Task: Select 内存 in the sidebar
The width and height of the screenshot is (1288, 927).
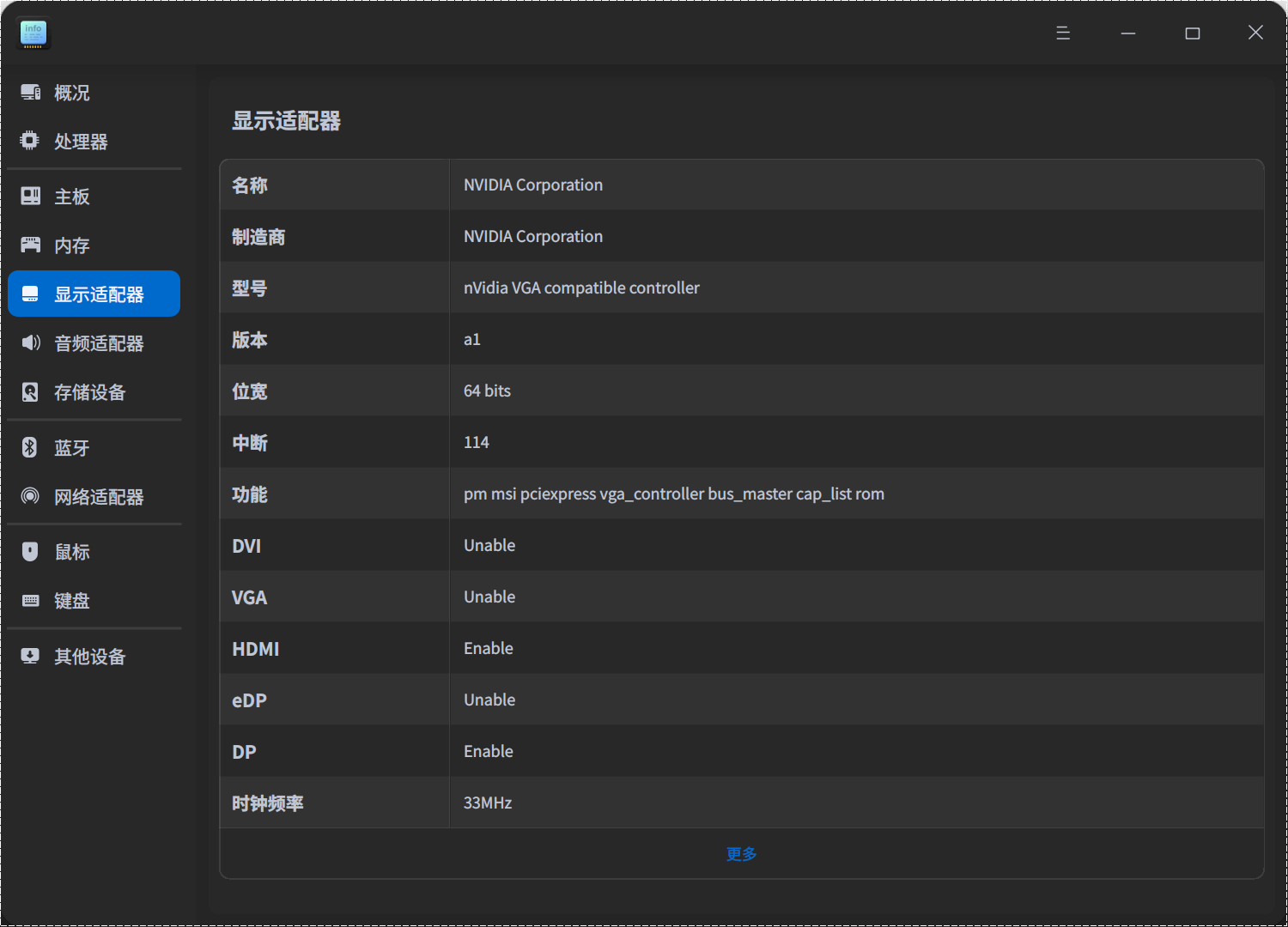Action: [94, 245]
